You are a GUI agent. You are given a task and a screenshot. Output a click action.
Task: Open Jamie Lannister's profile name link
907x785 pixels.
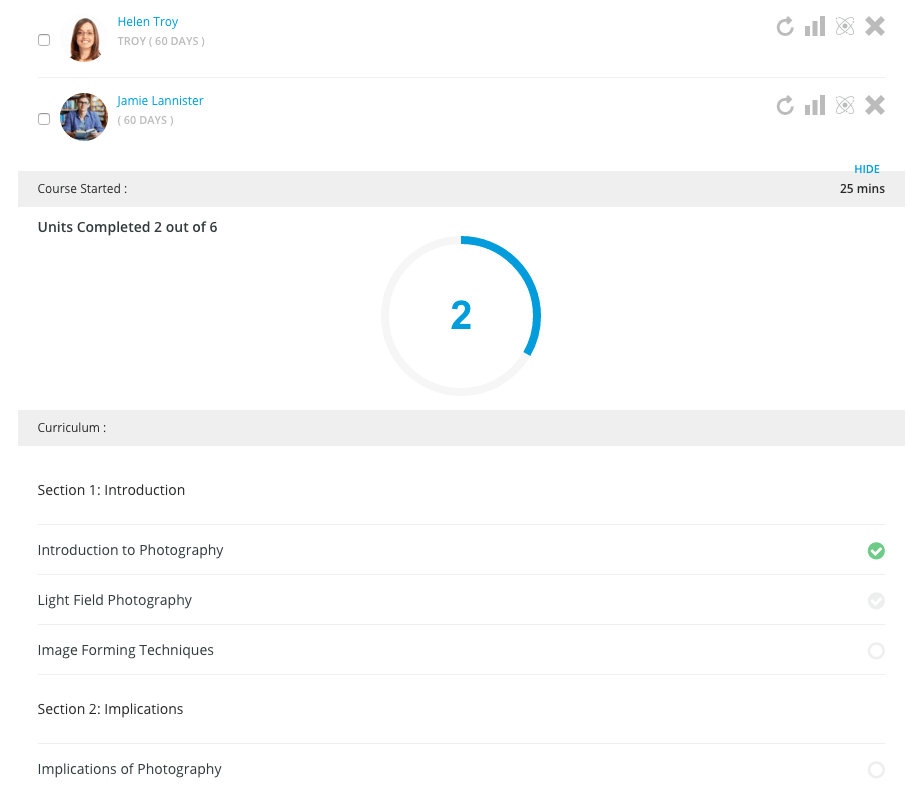(160, 101)
